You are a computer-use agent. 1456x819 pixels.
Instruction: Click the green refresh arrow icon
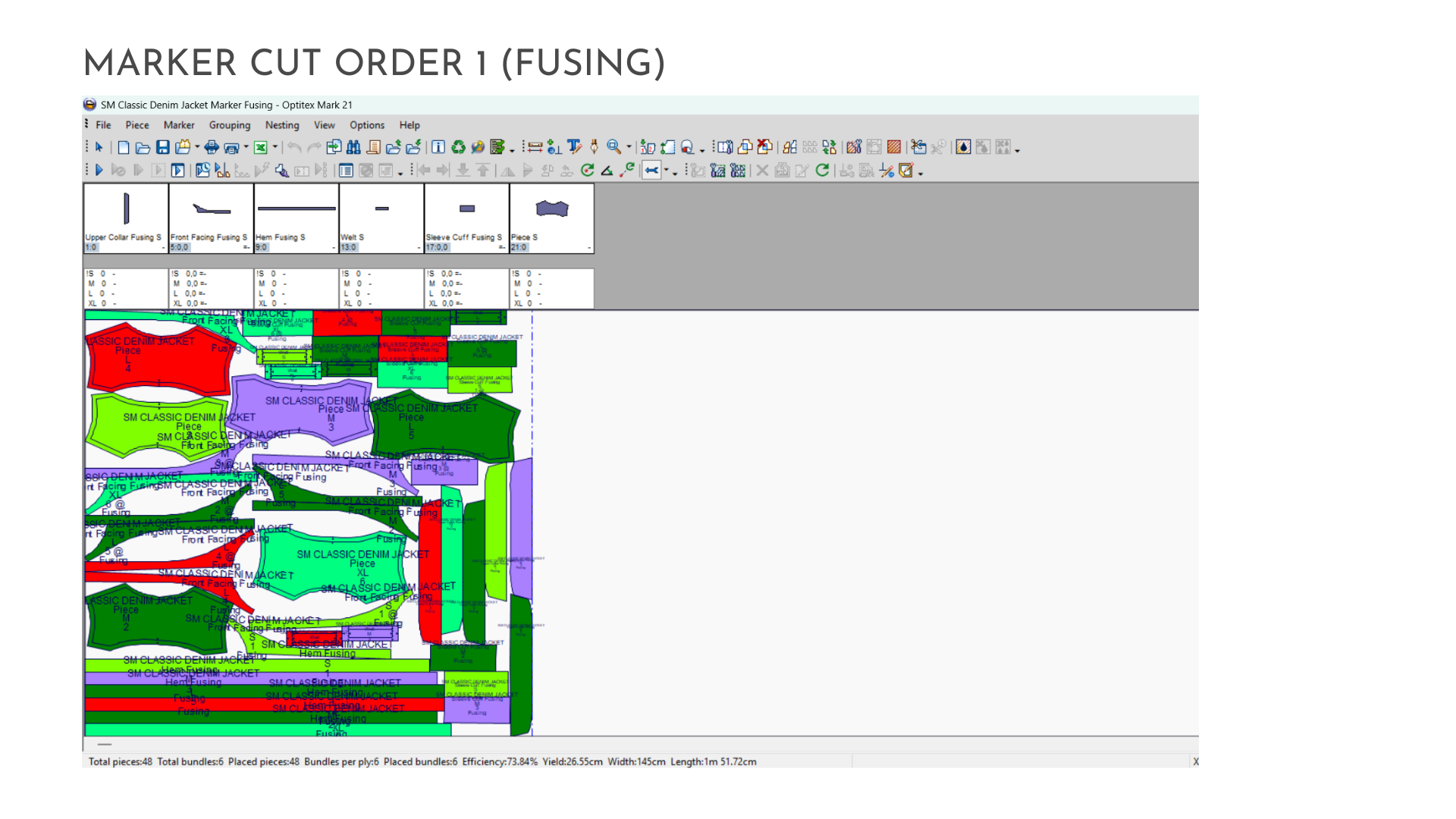822,170
